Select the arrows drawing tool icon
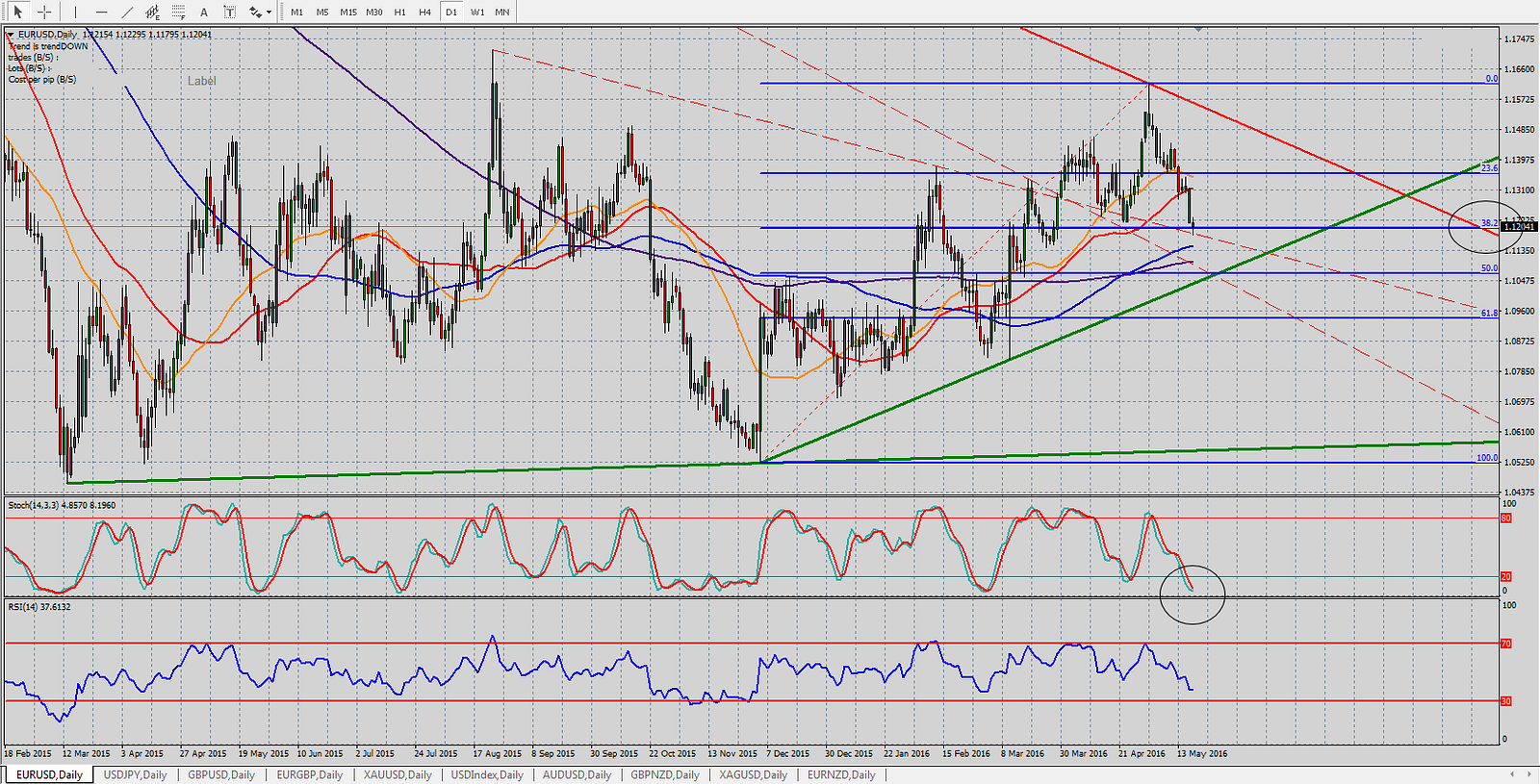The image size is (1540, 784). pyautogui.click(x=254, y=12)
